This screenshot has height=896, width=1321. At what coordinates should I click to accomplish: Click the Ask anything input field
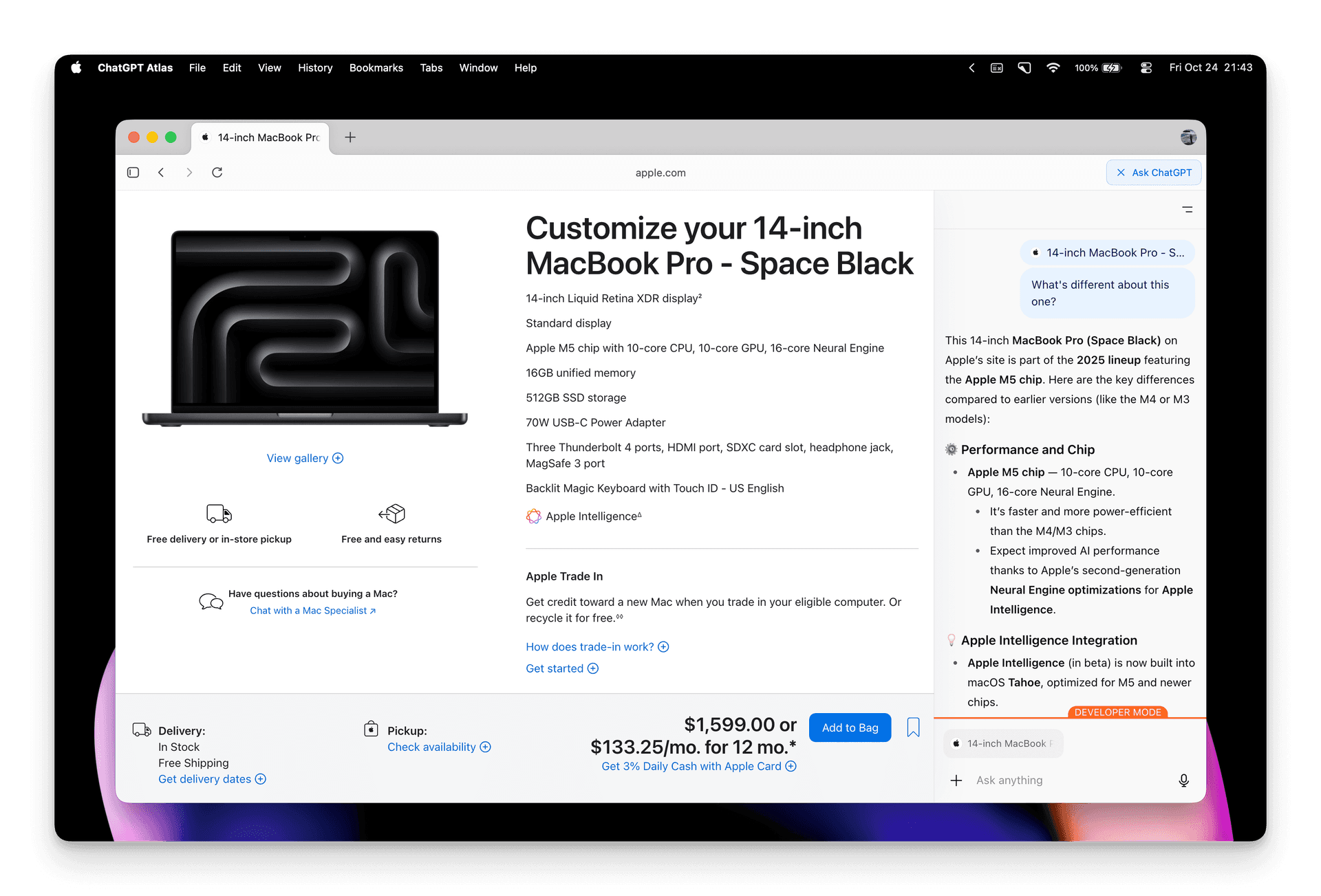(x=1070, y=780)
